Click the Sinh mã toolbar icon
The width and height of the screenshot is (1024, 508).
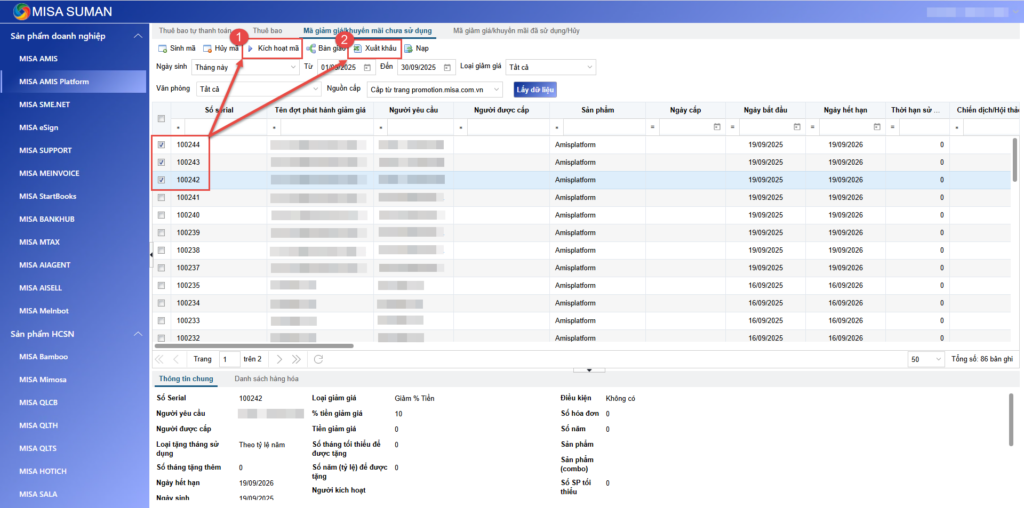coord(163,48)
